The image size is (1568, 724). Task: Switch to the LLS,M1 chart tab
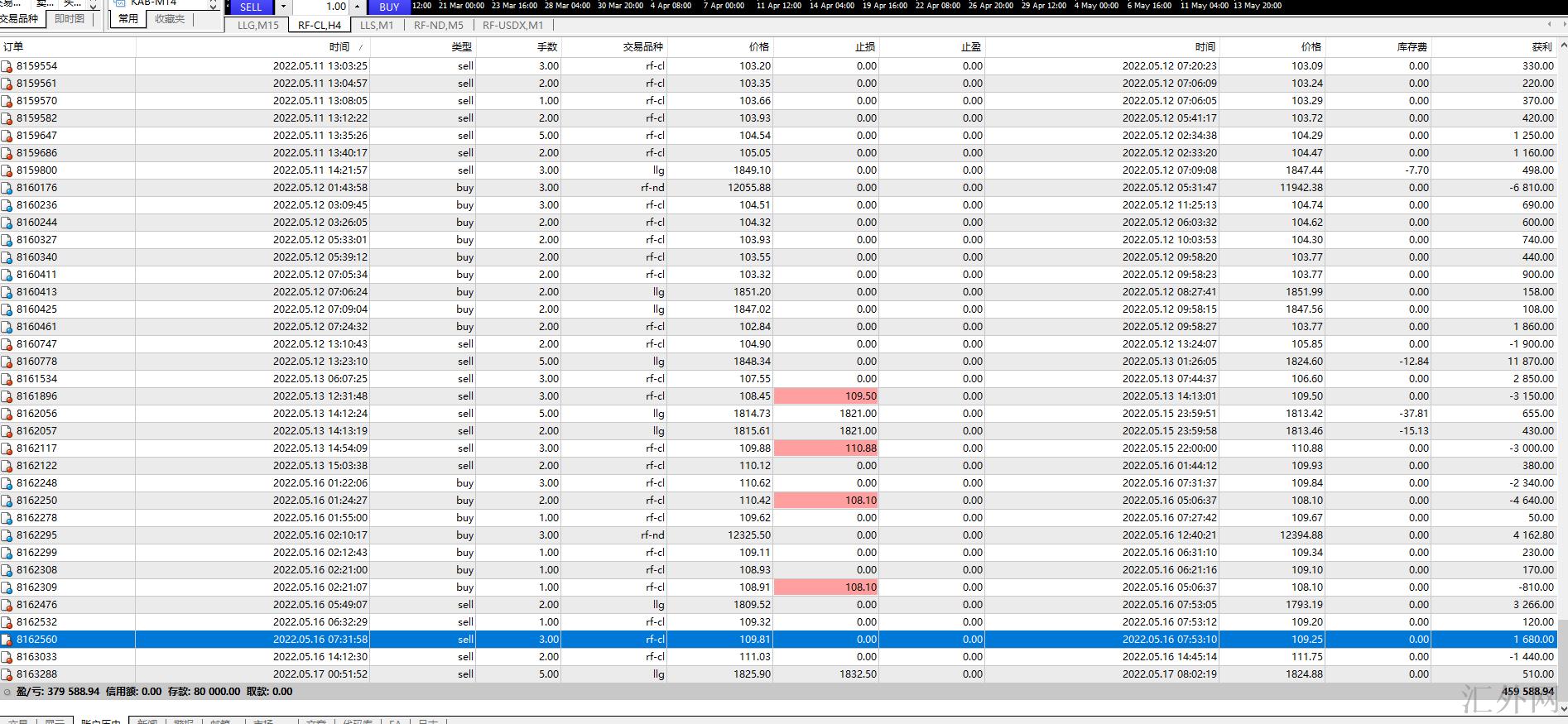click(x=377, y=26)
